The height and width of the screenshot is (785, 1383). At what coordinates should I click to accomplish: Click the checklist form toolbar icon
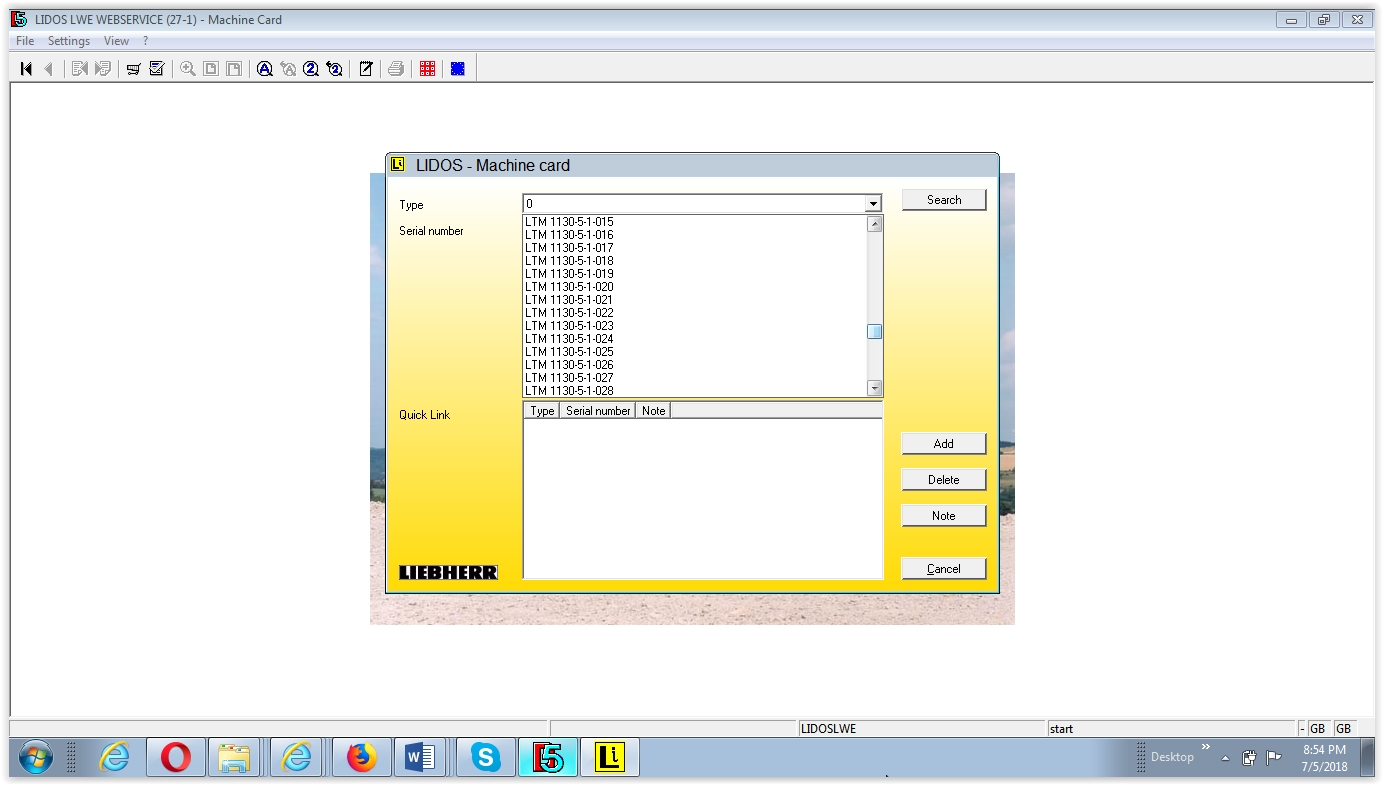tap(157, 69)
